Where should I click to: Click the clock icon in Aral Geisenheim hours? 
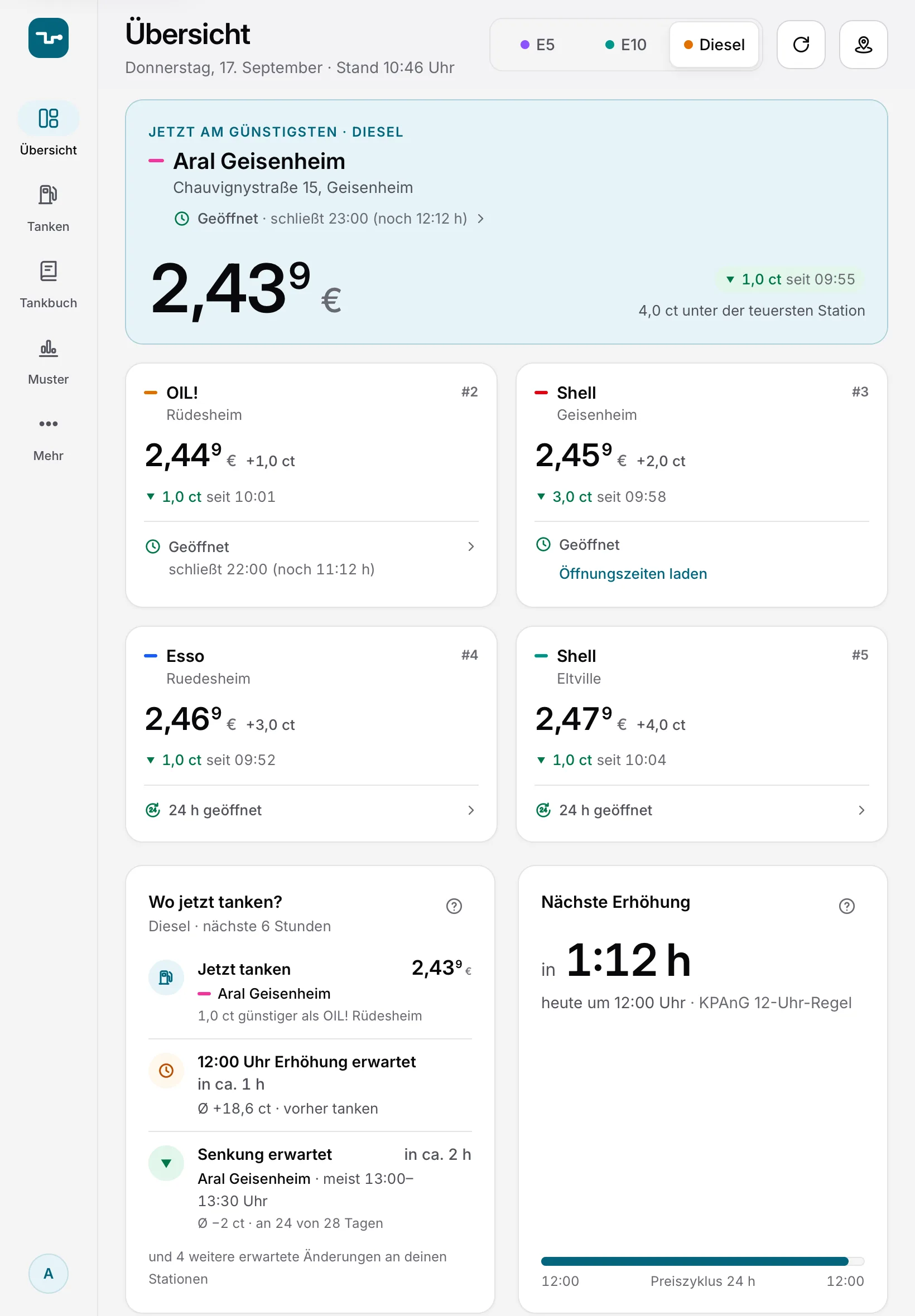coord(182,218)
